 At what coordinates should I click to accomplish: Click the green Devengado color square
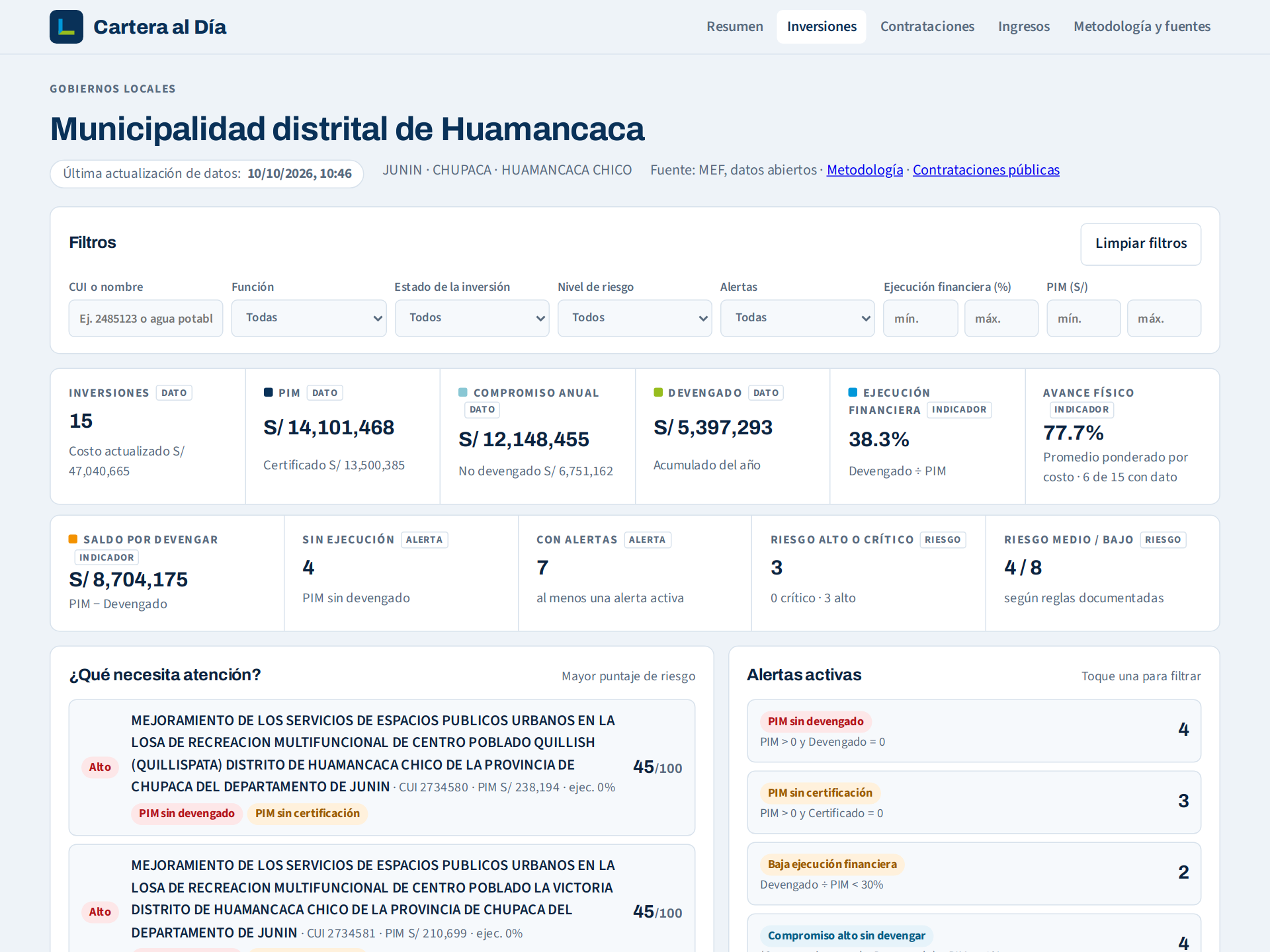pyautogui.click(x=658, y=392)
